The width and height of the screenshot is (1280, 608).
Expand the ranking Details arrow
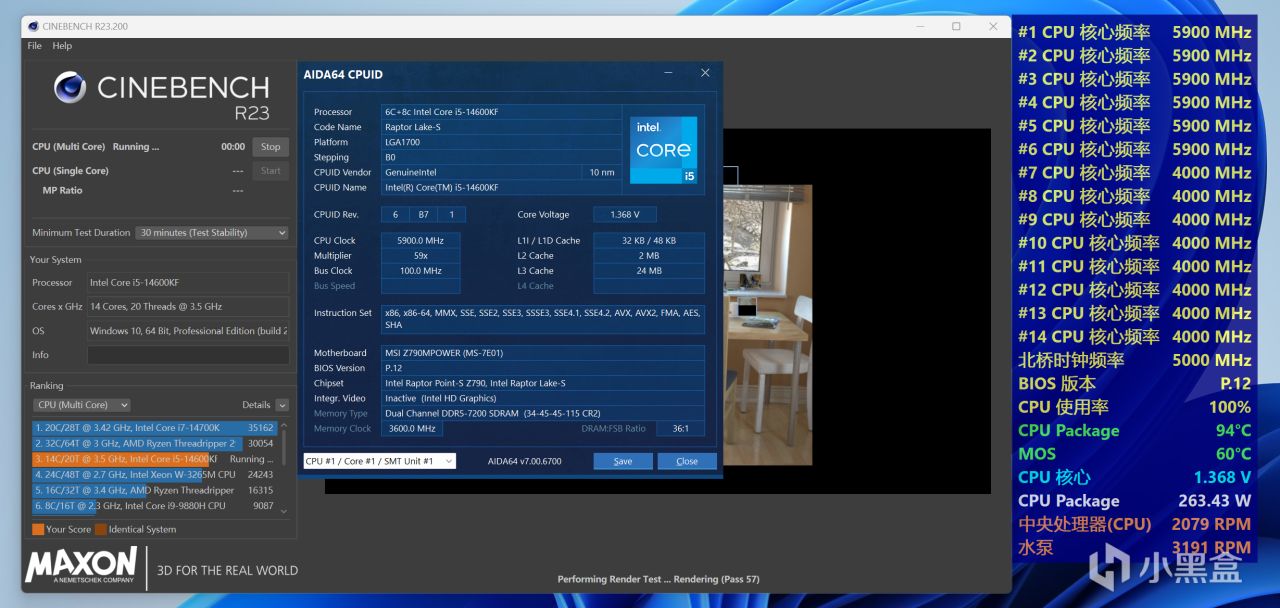click(282, 405)
